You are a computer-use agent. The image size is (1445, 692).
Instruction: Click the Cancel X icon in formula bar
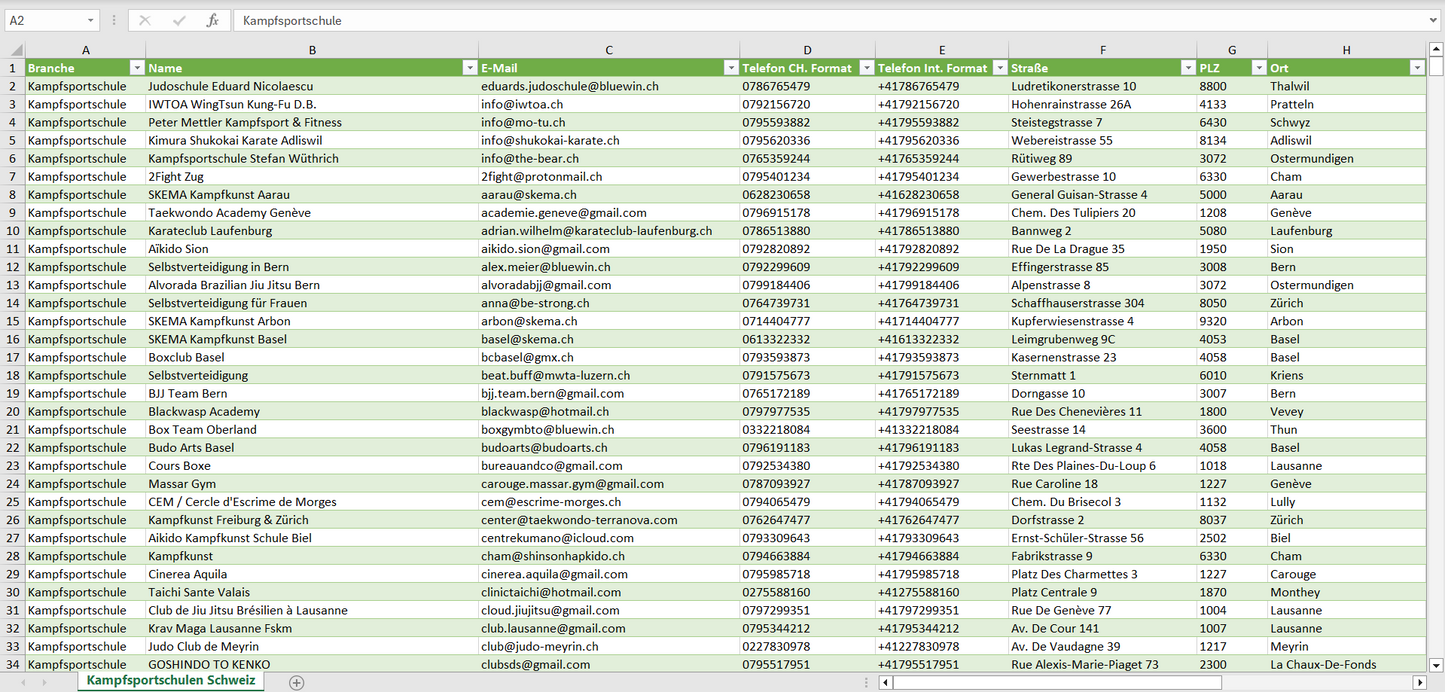click(145, 20)
